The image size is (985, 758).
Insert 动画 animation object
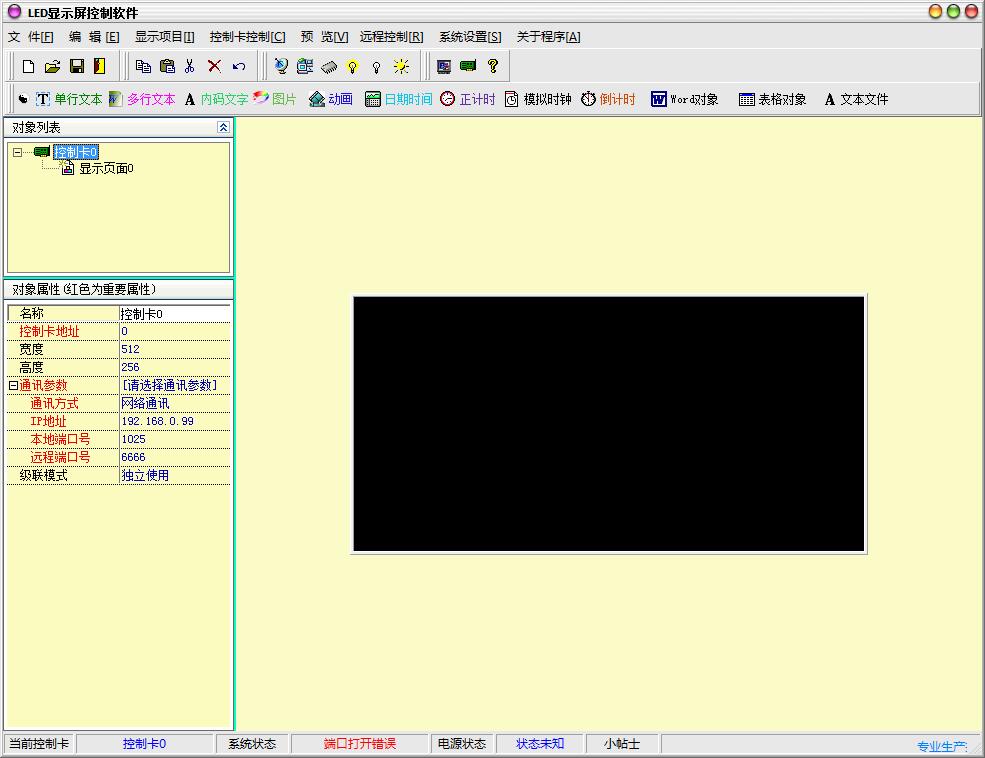[x=331, y=99]
